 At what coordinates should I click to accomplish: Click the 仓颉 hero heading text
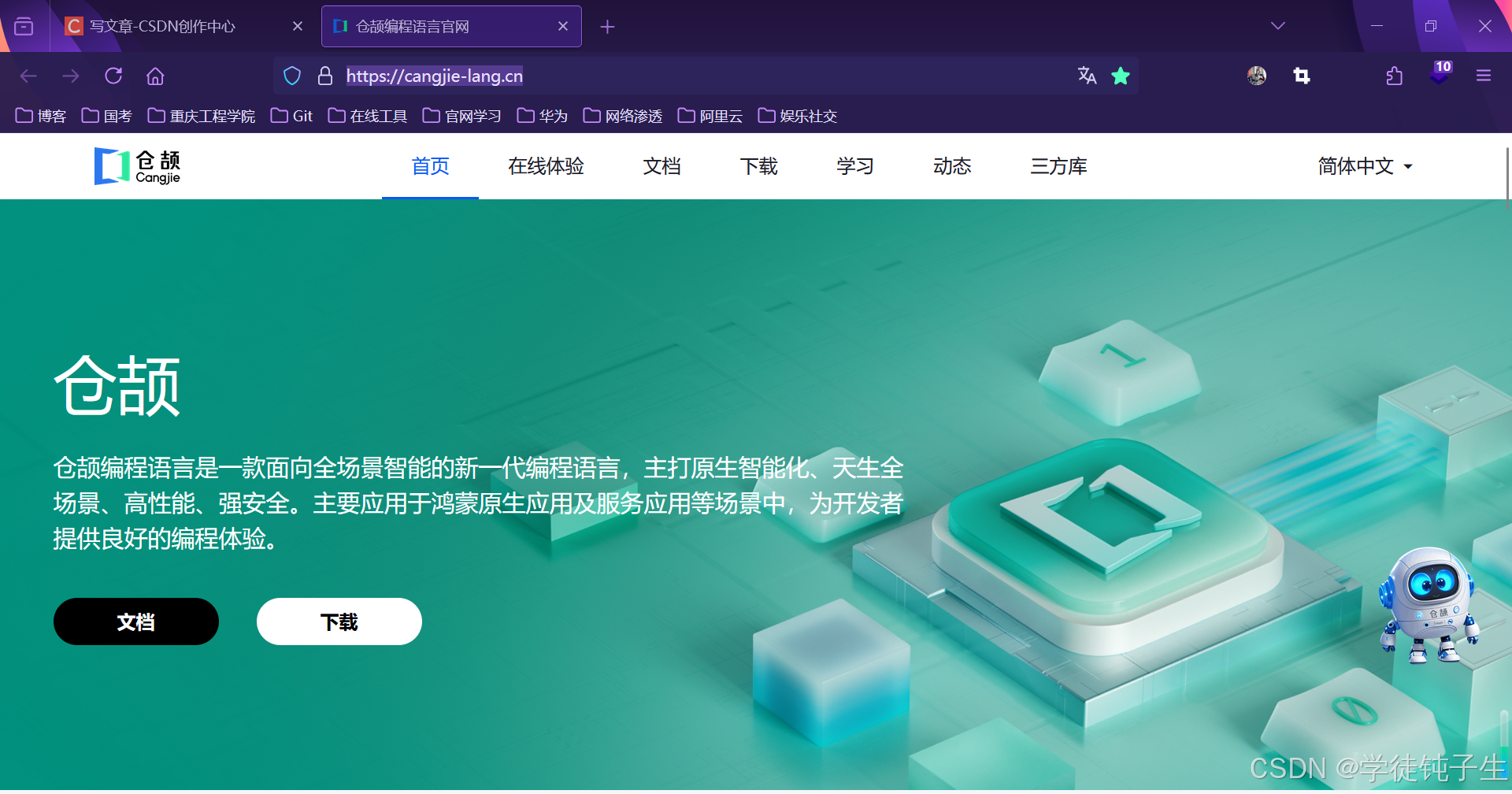pyautogui.click(x=117, y=386)
